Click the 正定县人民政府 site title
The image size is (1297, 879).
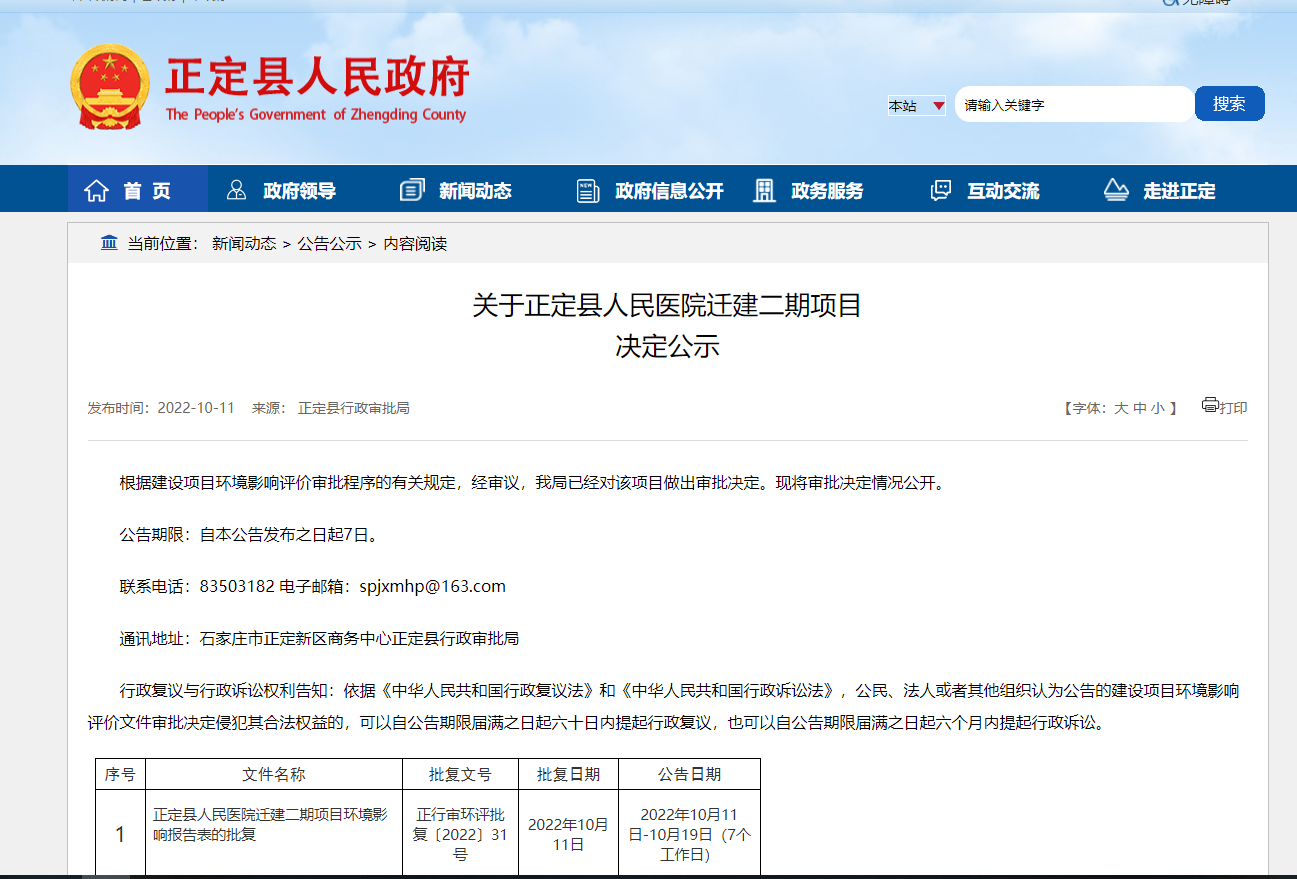coord(317,76)
